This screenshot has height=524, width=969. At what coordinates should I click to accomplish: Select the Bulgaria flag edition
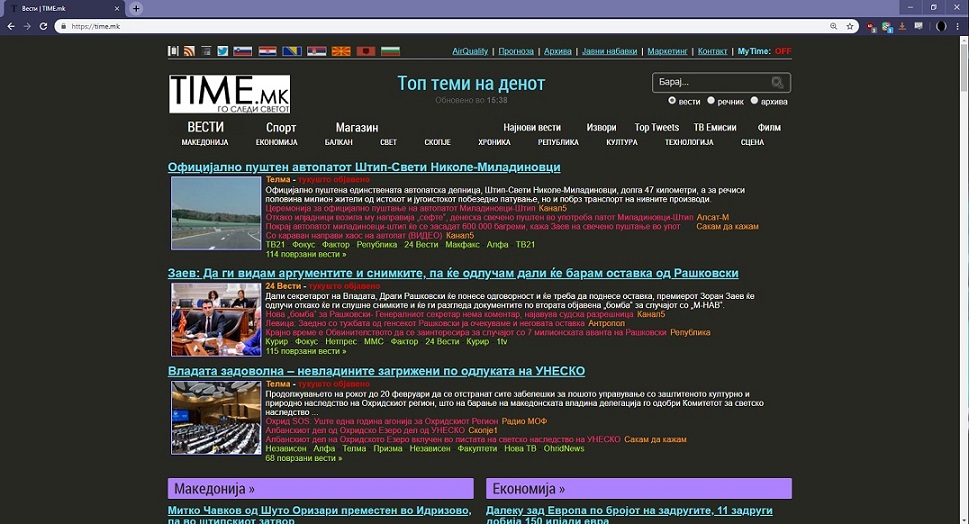click(x=391, y=51)
